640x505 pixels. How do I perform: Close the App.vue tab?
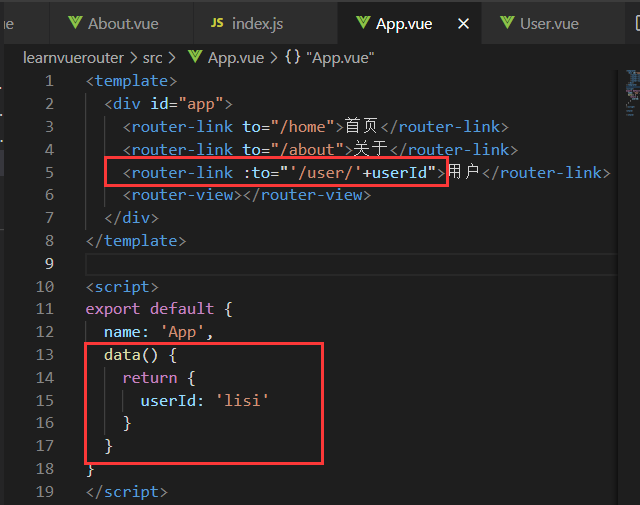[x=463, y=24]
